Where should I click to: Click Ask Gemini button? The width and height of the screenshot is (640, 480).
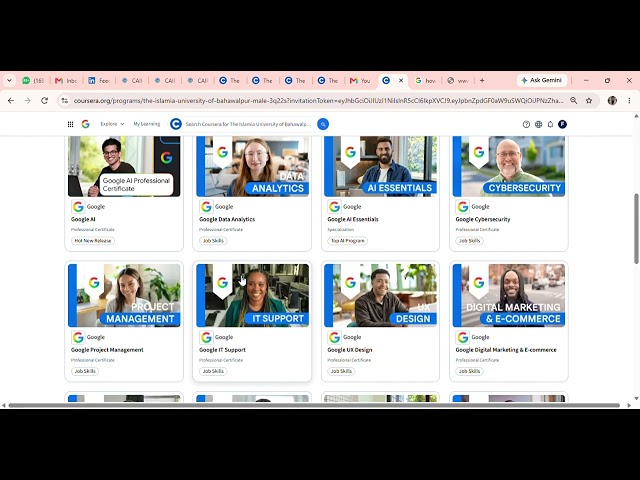point(542,80)
